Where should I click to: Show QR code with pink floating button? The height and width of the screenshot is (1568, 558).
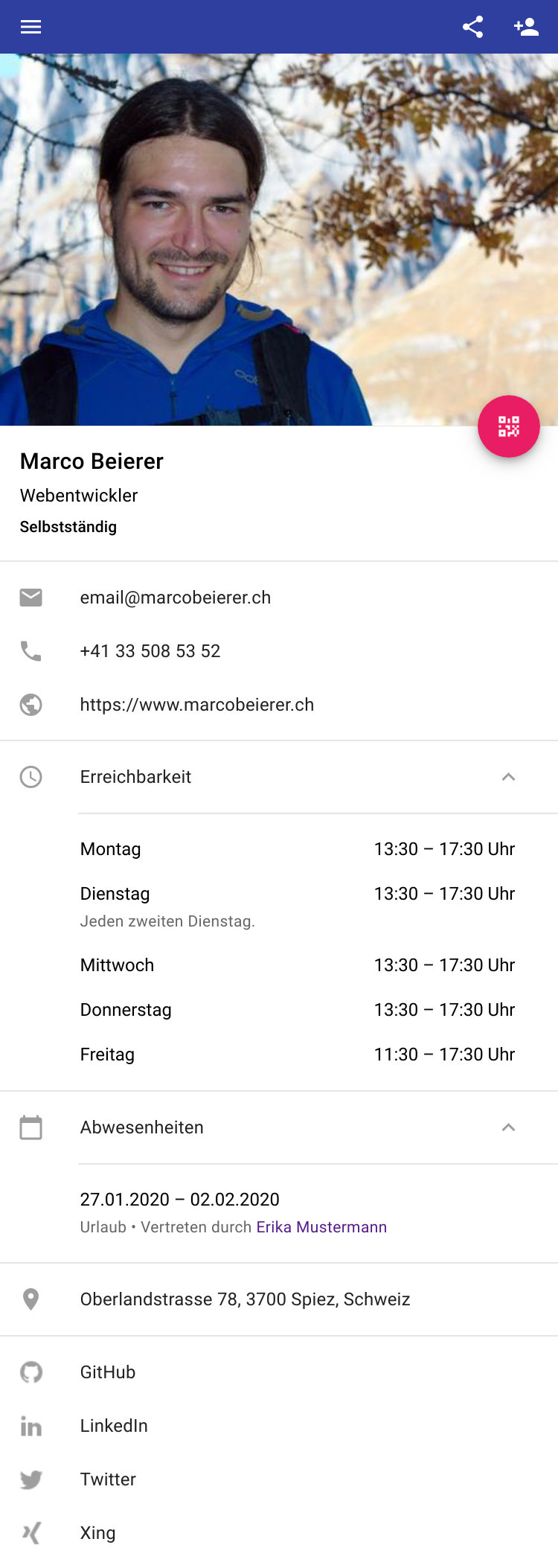point(509,426)
